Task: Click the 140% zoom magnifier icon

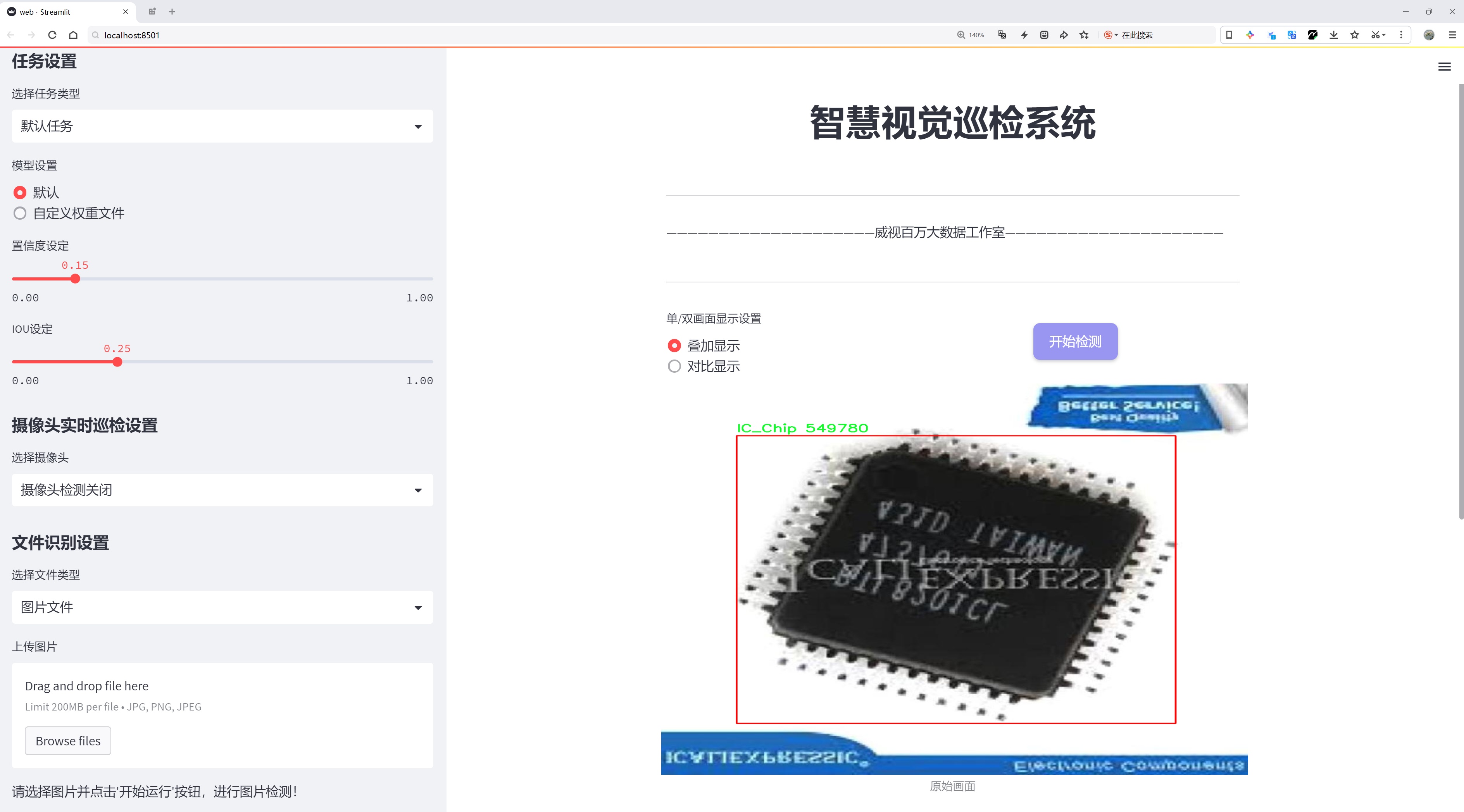Action: pos(961,34)
